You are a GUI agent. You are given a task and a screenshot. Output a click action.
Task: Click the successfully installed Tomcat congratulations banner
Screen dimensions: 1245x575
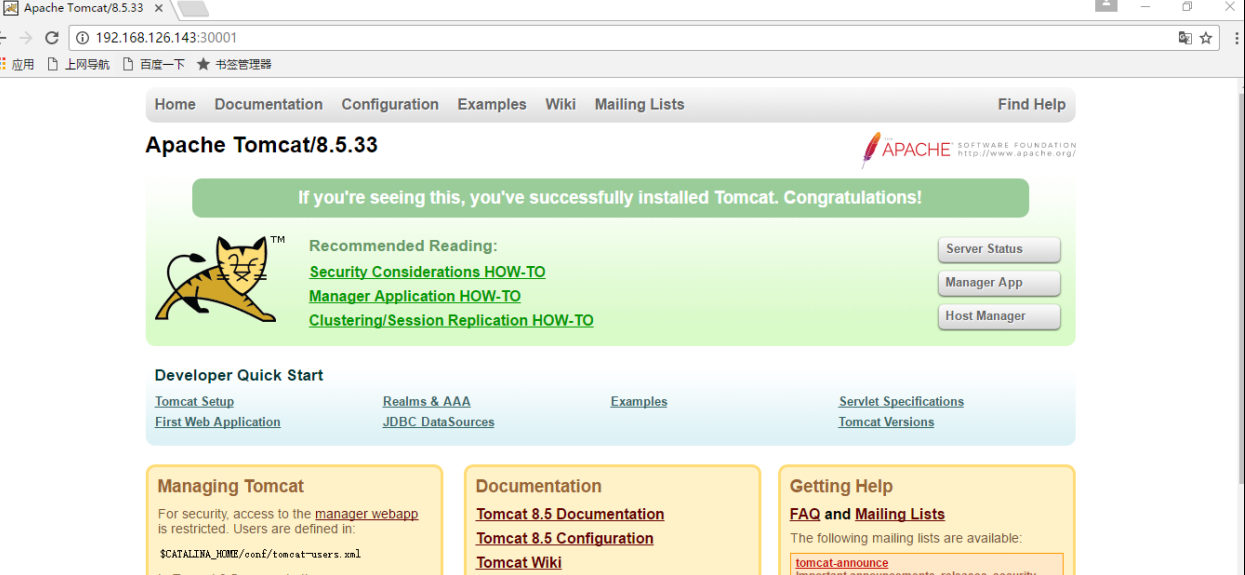click(610, 198)
